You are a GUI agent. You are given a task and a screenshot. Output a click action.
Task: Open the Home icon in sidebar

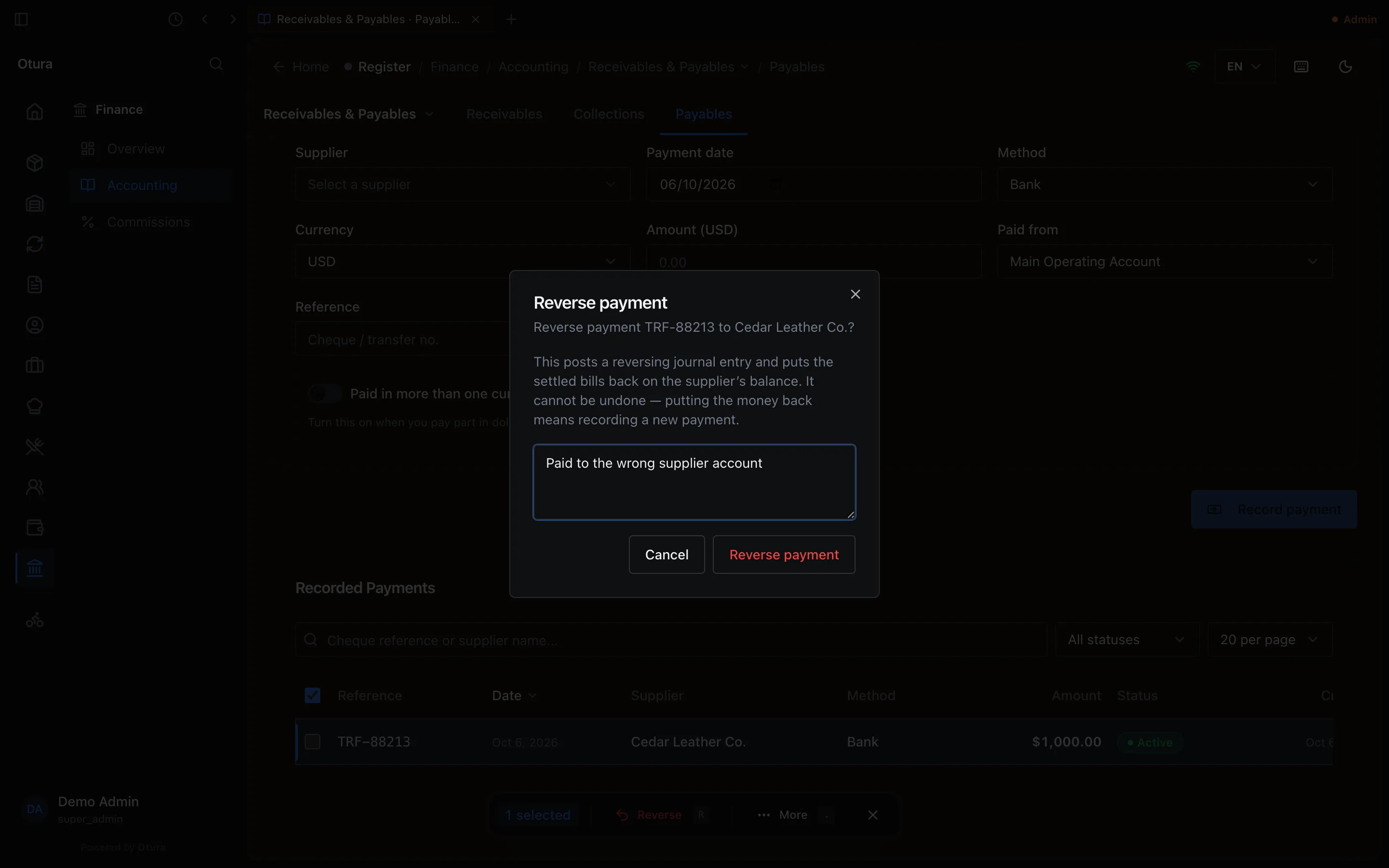pyautogui.click(x=34, y=111)
